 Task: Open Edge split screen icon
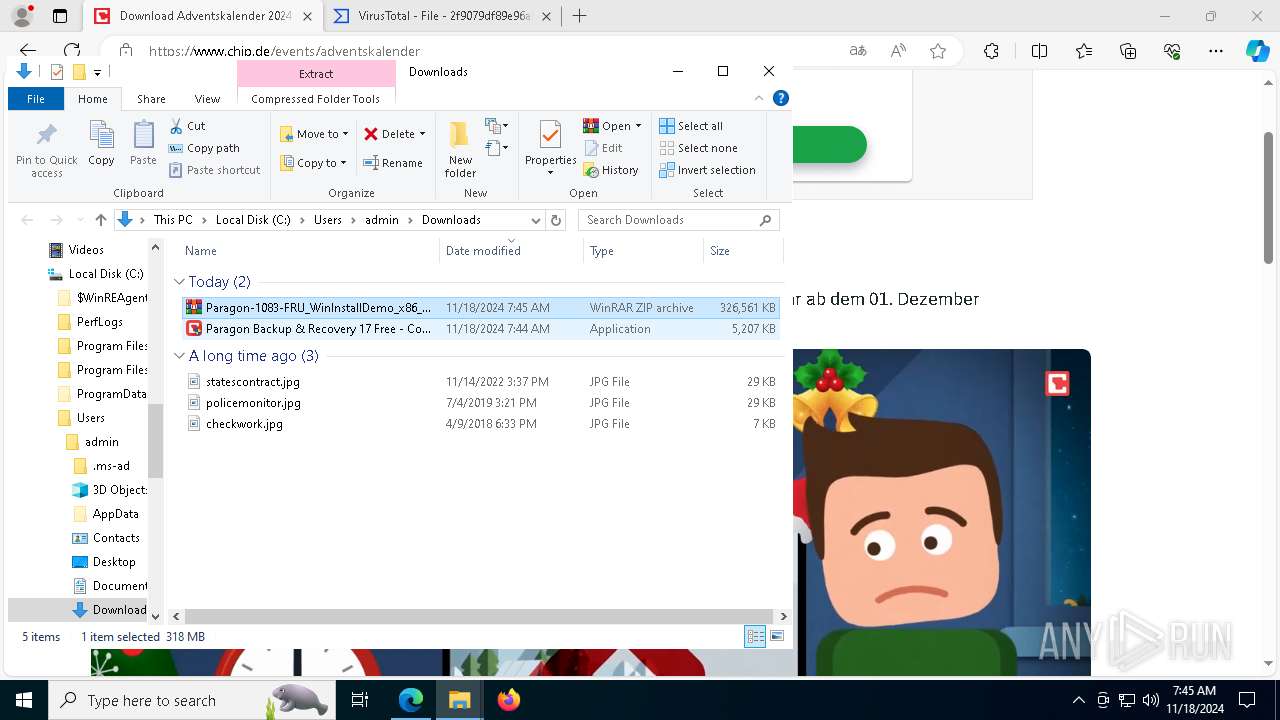click(1039, 51)
